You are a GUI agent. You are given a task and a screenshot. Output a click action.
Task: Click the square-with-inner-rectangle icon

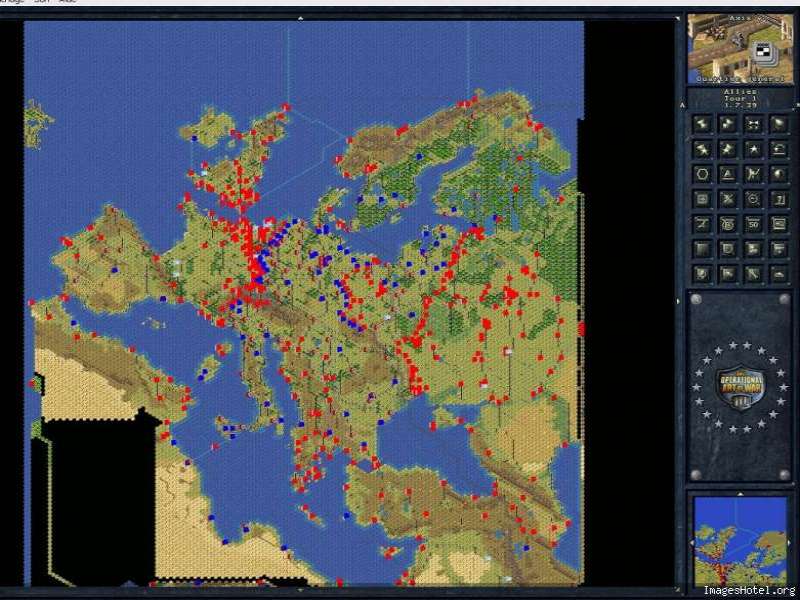click(x=703, y=199)
